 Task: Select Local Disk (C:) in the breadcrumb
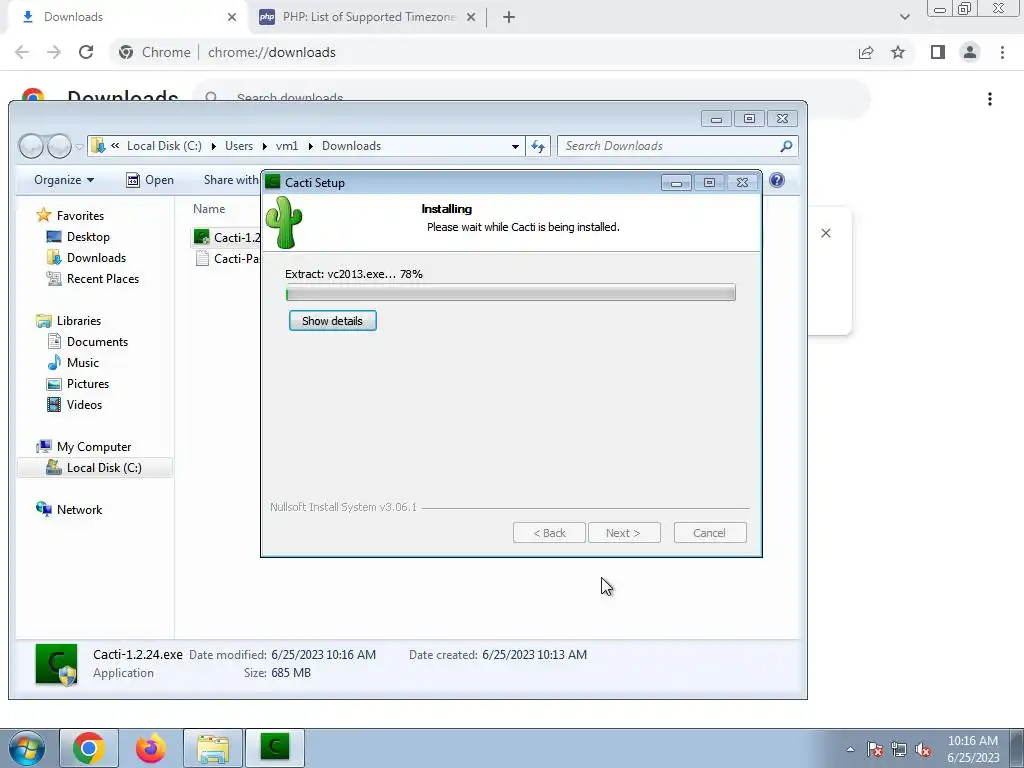[164, 146]
